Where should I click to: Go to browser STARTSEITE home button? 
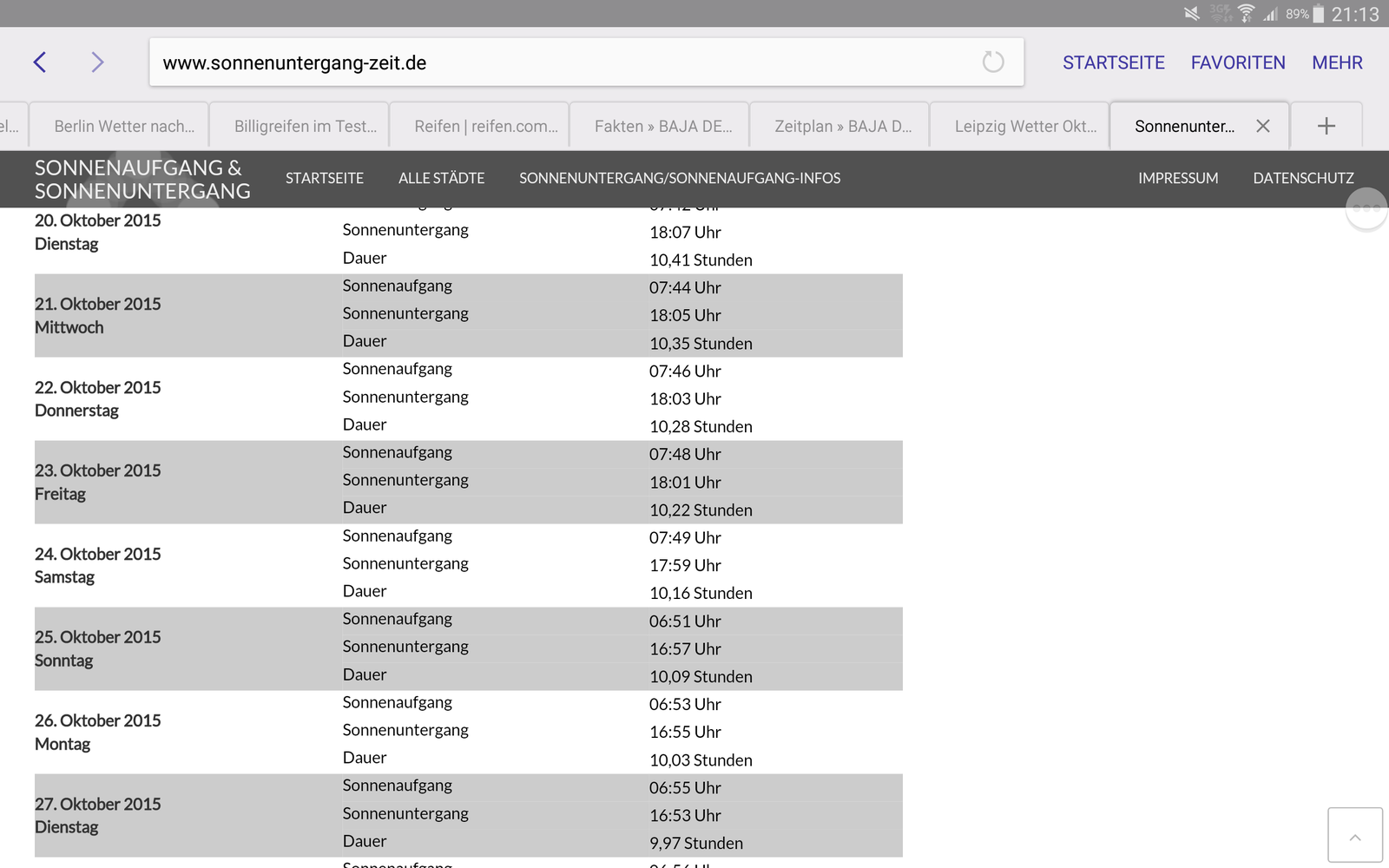tap(1113, 62)
